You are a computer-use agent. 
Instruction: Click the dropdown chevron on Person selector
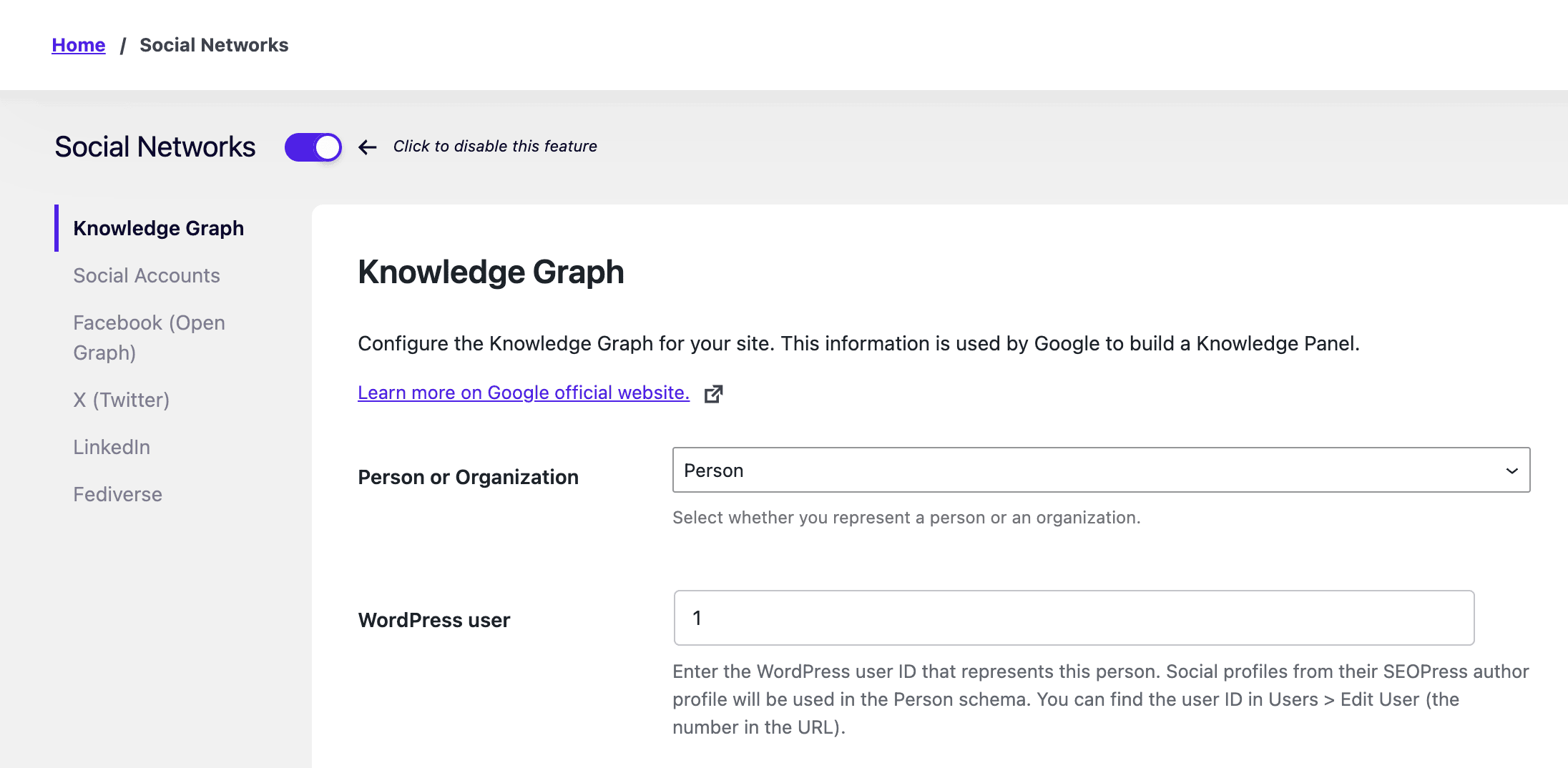pyautogui.click(x=1511, y=470)
